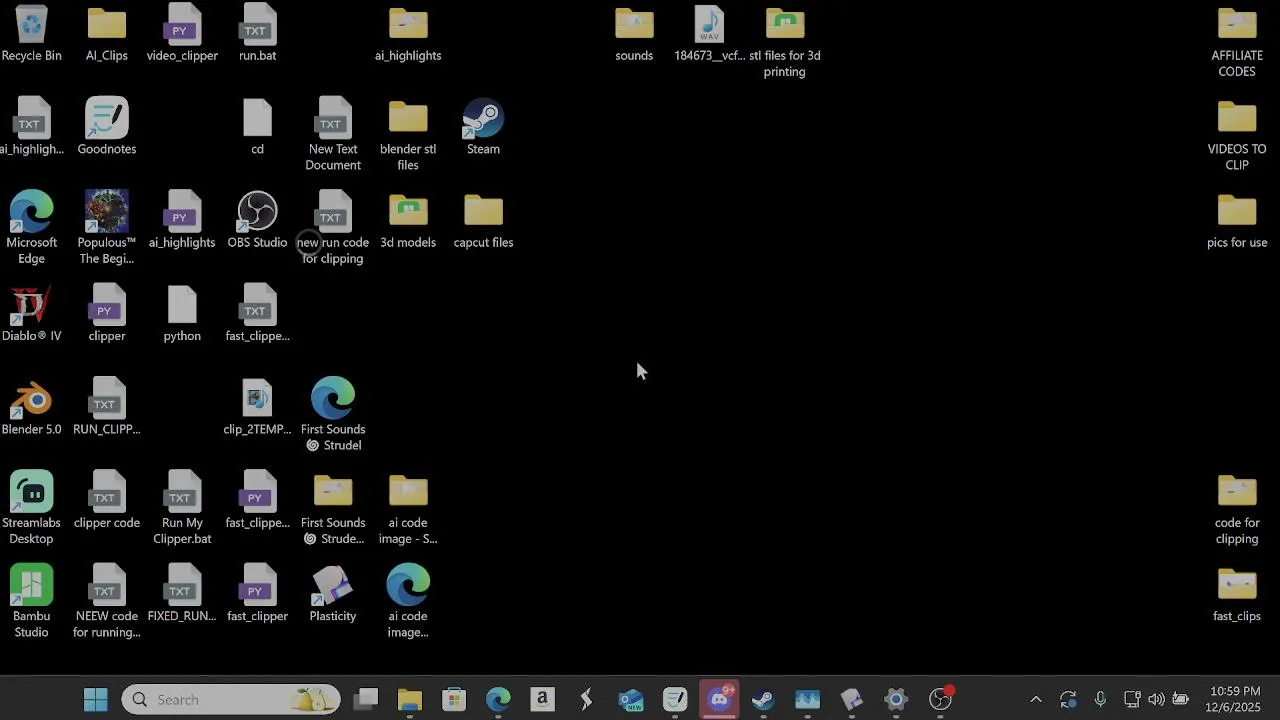Open Settings gear in the taskbar
The image size is (1280, 720).
tap(896, 700)
